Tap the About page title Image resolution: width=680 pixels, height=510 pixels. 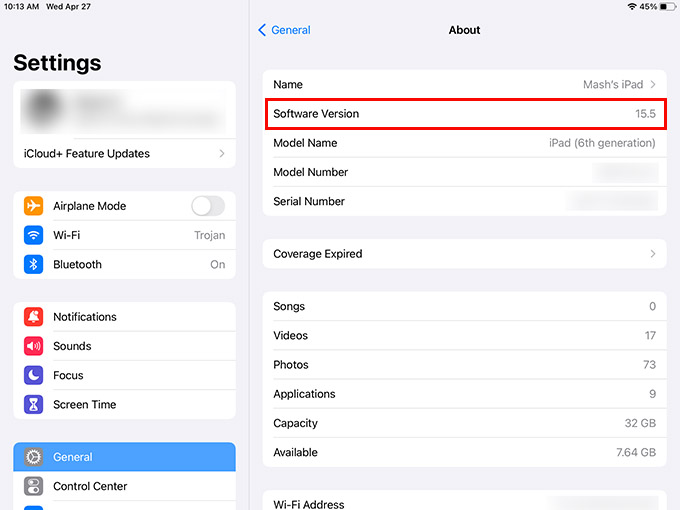tap(464, 30)
